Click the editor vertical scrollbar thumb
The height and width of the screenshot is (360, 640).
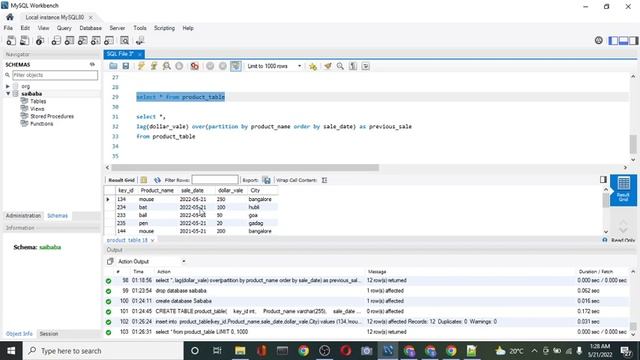tap(633, 144)
